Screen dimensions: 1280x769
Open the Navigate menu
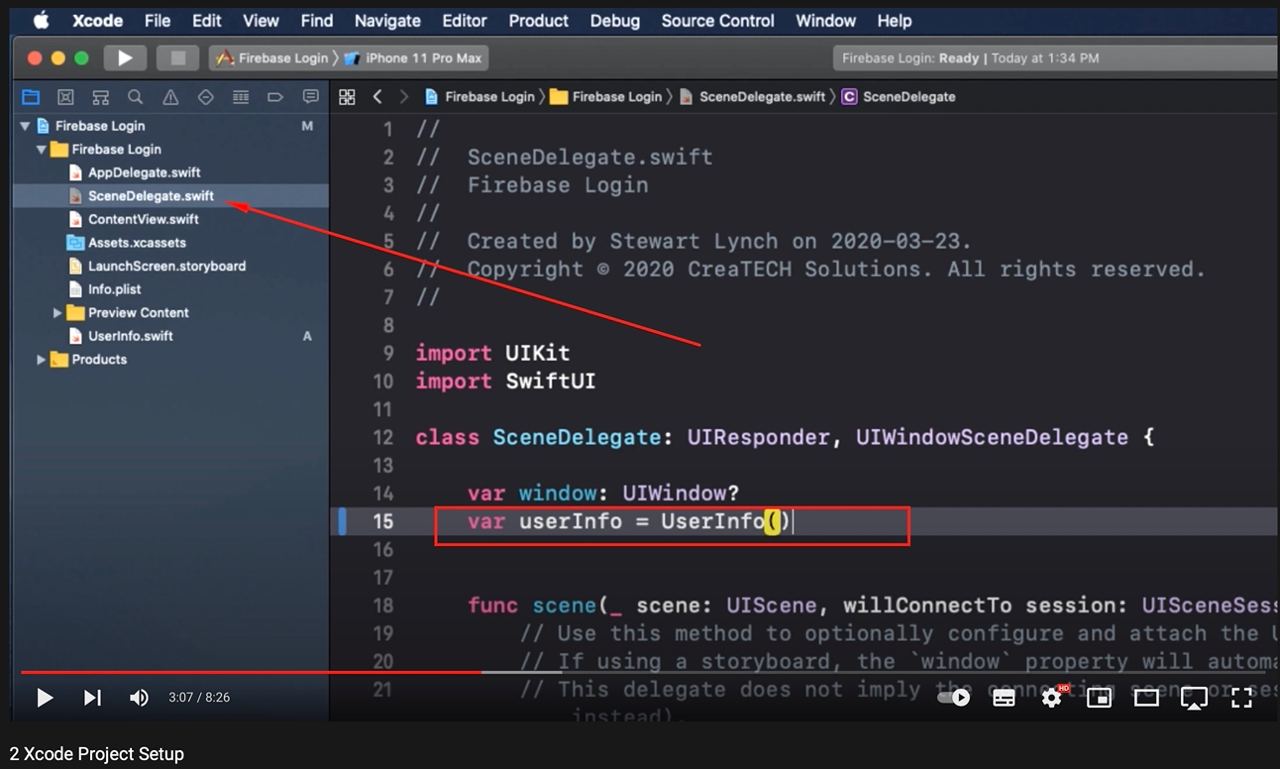click(x=388, y=20)
